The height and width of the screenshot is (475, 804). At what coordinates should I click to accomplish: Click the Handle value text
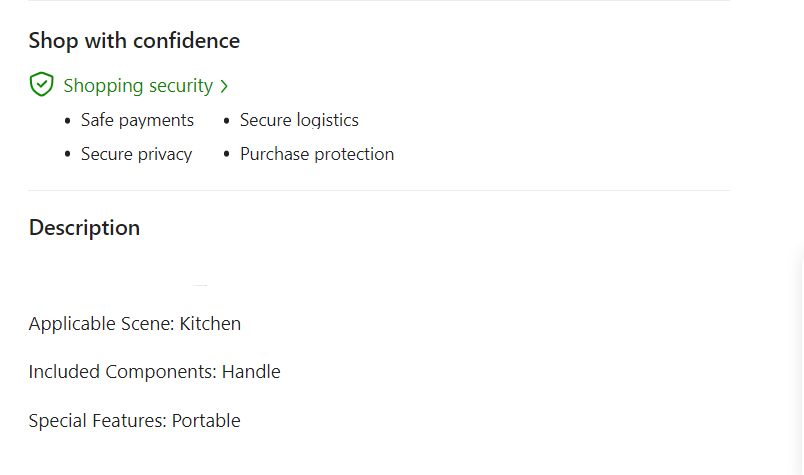[x=251, y=372]
